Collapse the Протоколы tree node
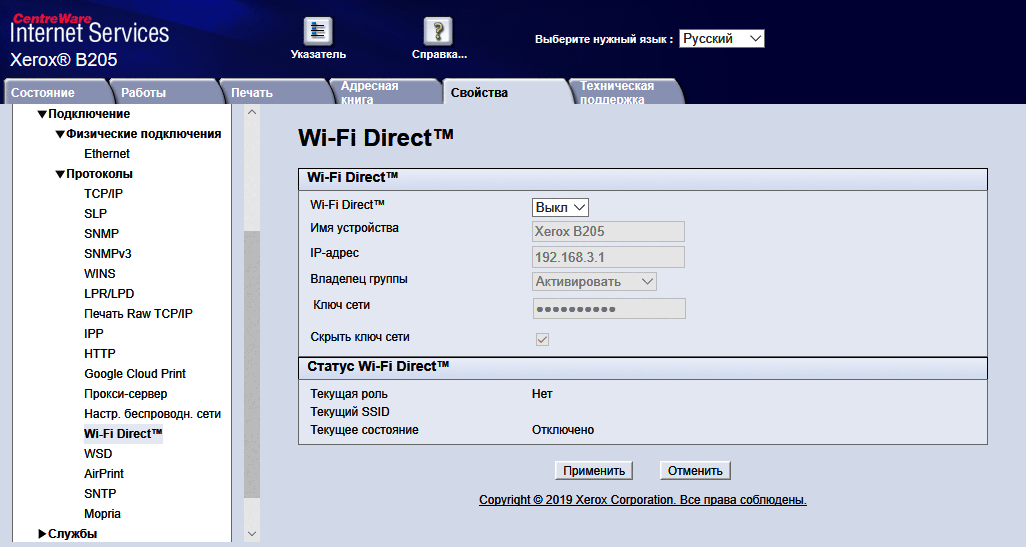This screenshot has width=1026, height=547. point(60,174)
